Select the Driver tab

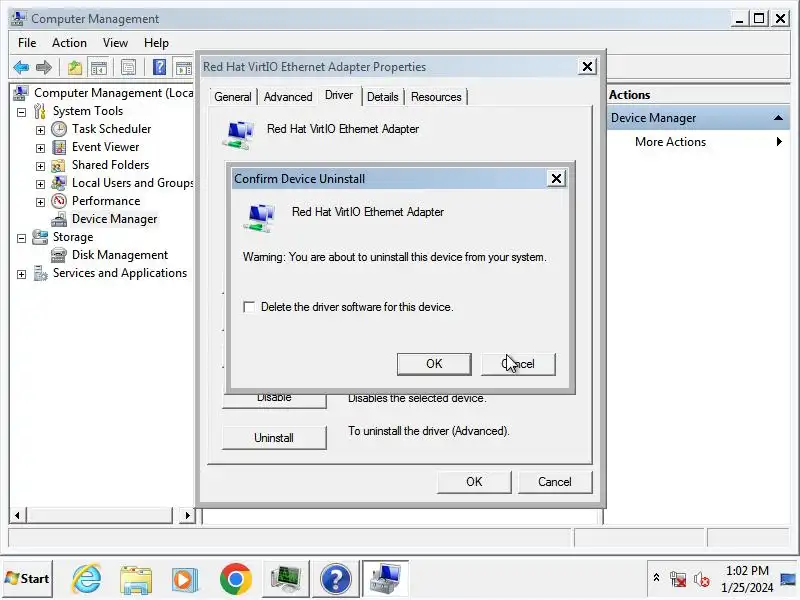[339, 95]
